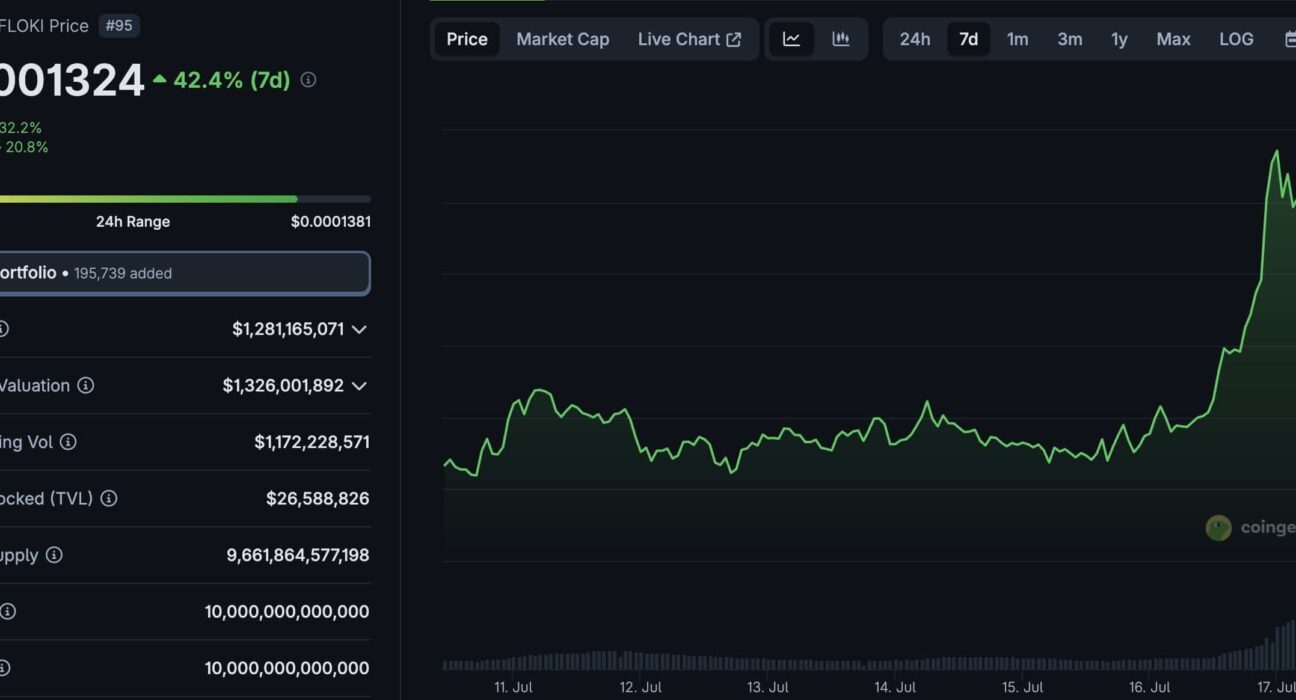Click the 12. Jul date axis label
The height and width of the screenshot is (700, 1296).
click(640, 687)
